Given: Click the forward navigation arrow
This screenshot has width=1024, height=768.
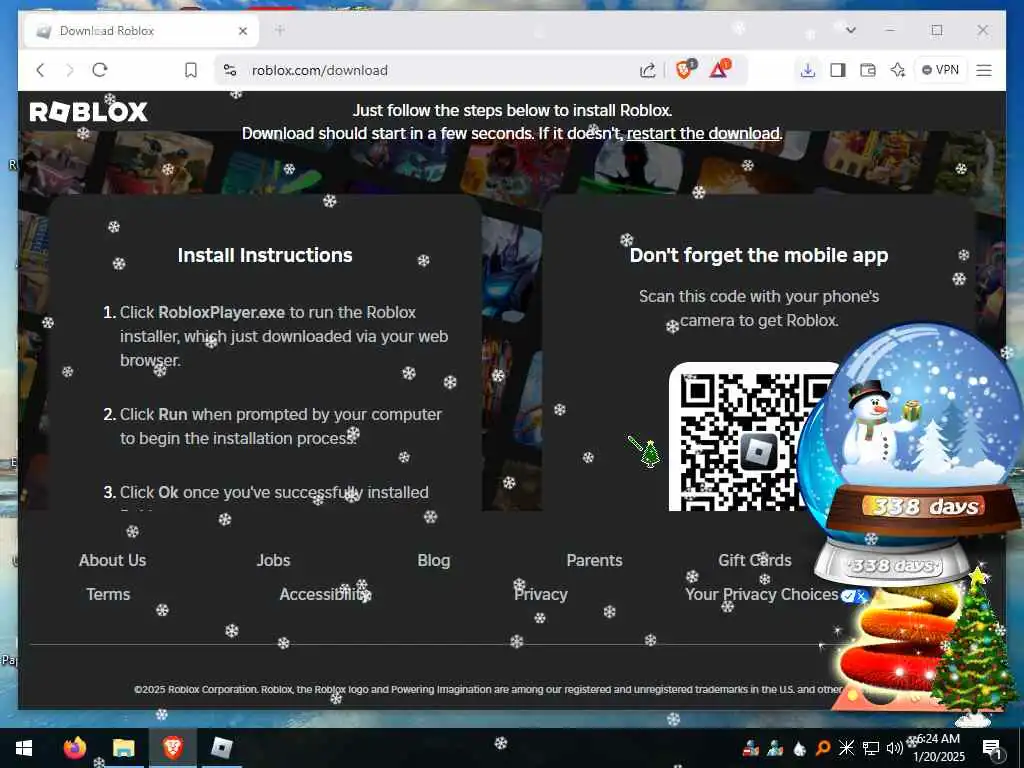Looking at the screenshot, I should point(70,70).
